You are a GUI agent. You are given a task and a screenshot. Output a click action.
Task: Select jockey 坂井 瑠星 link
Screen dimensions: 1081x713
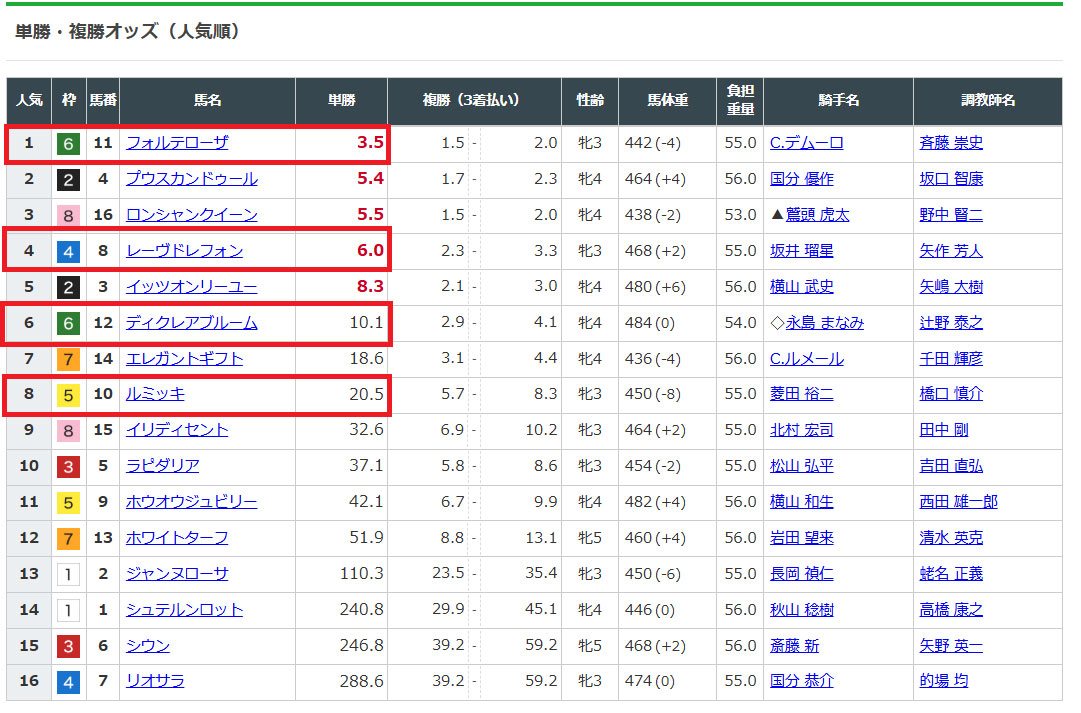pyautogui.click(x=801, y=251)
